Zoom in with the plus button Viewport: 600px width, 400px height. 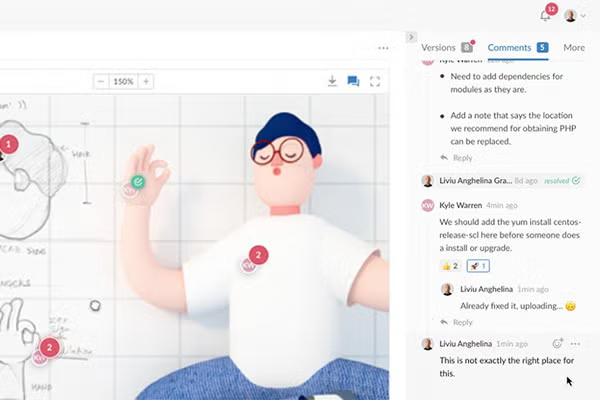(146, 81)
